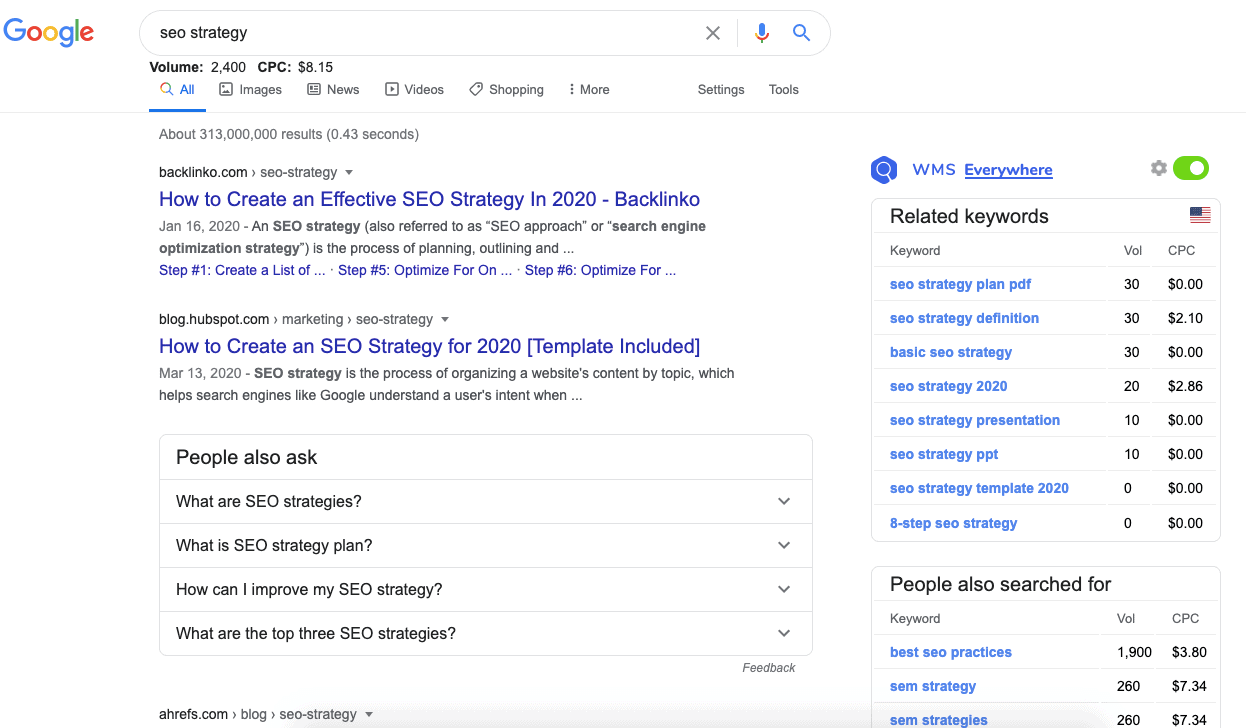Screen dimensions: 1246x728
Task: Switch to the Images tab
Action: (x=250, y=89)
